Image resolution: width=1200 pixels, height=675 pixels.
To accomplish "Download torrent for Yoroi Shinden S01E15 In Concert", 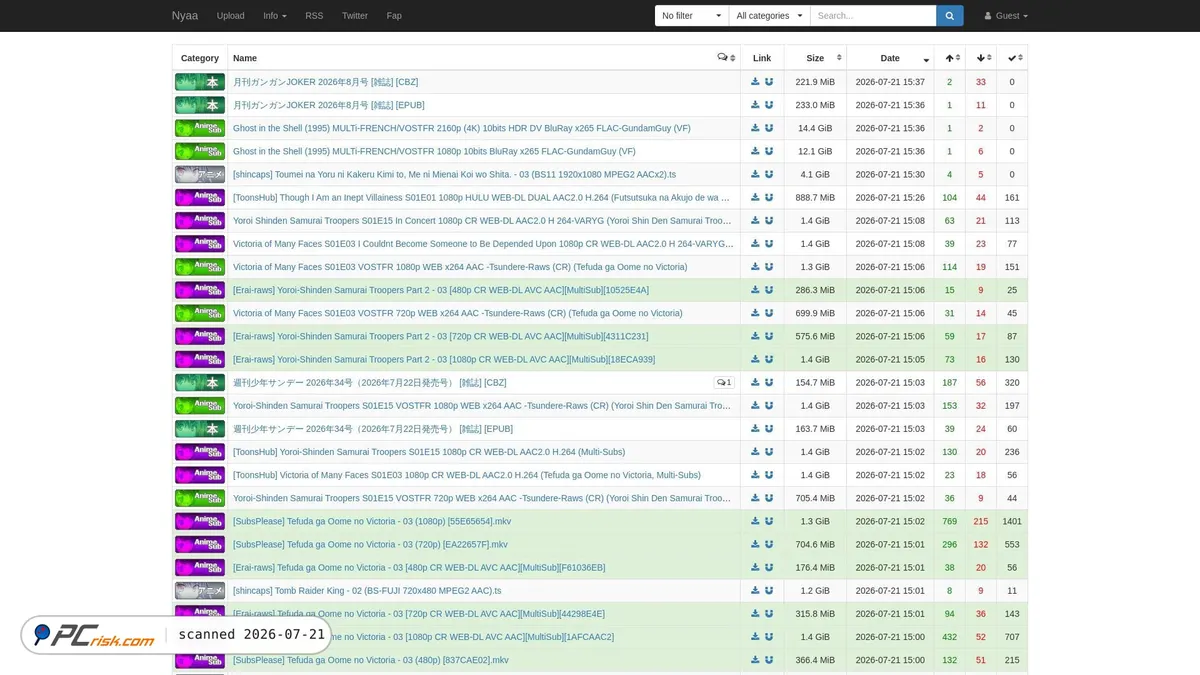I will (x=755, y=221).
